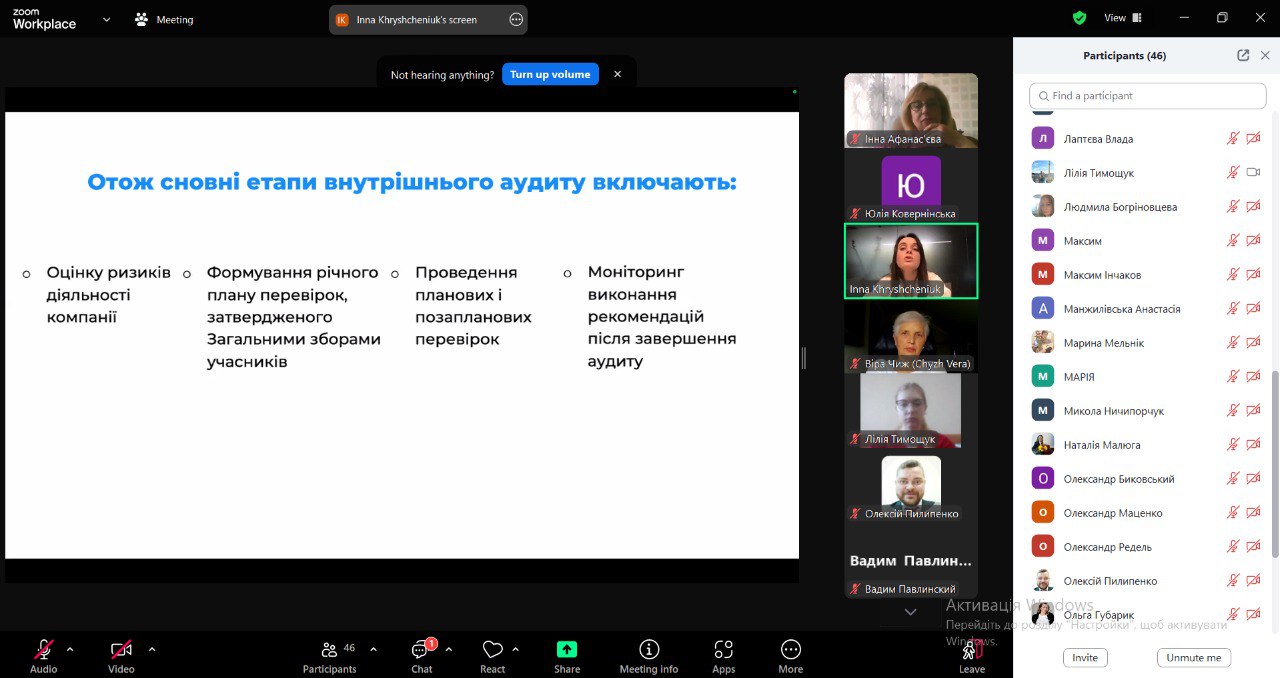Open the Meeting tab

pos(165,19)
